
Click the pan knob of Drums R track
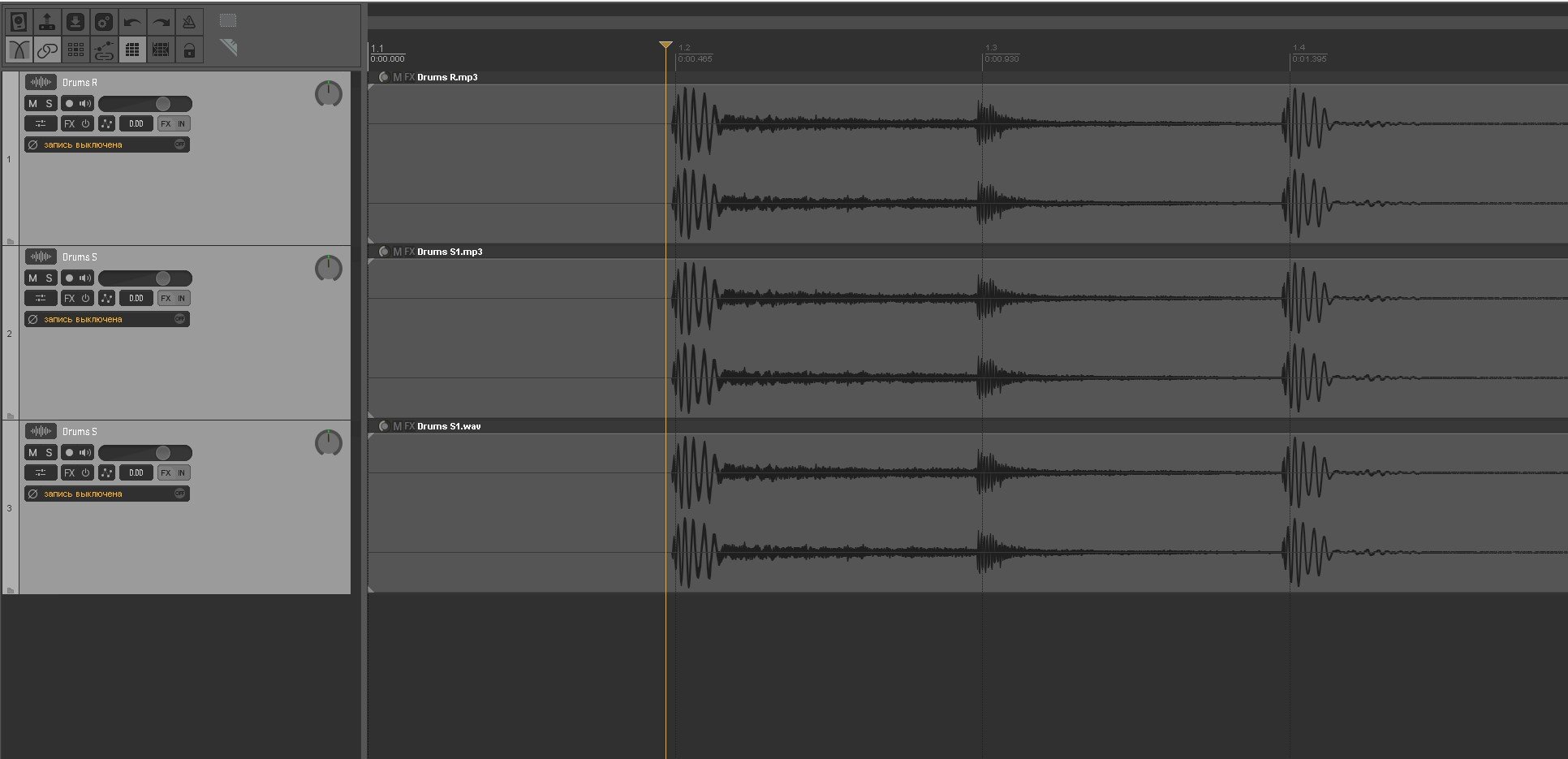[329, 94]
